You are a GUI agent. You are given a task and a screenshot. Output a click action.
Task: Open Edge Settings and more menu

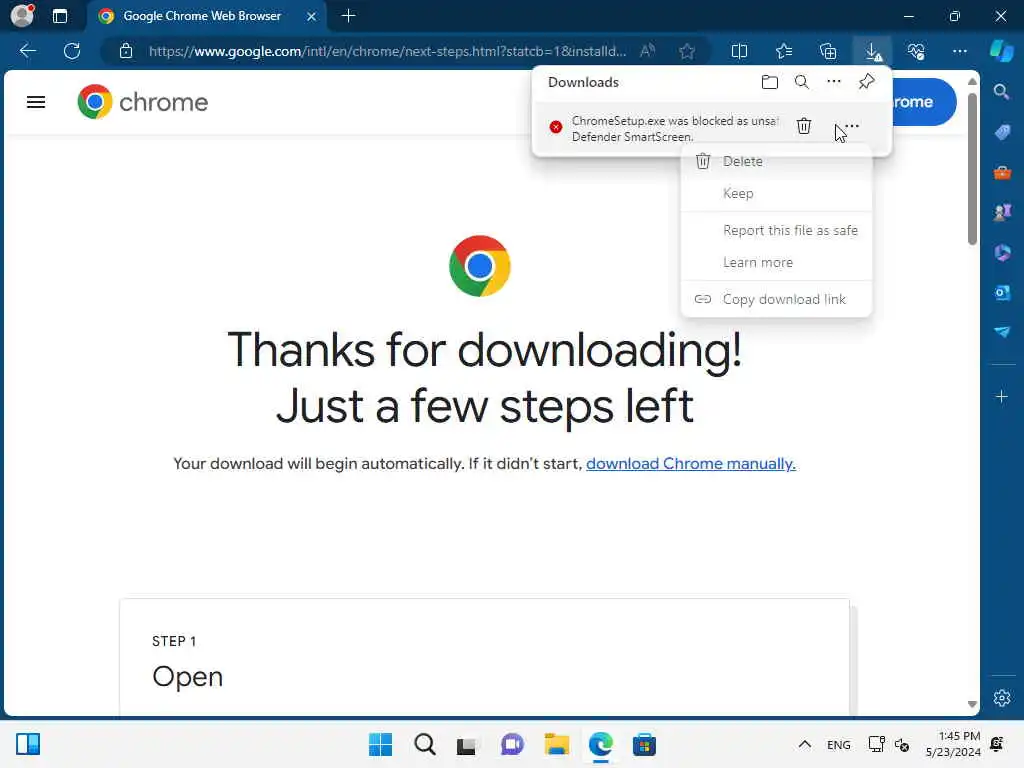click(x=959, y=51)
